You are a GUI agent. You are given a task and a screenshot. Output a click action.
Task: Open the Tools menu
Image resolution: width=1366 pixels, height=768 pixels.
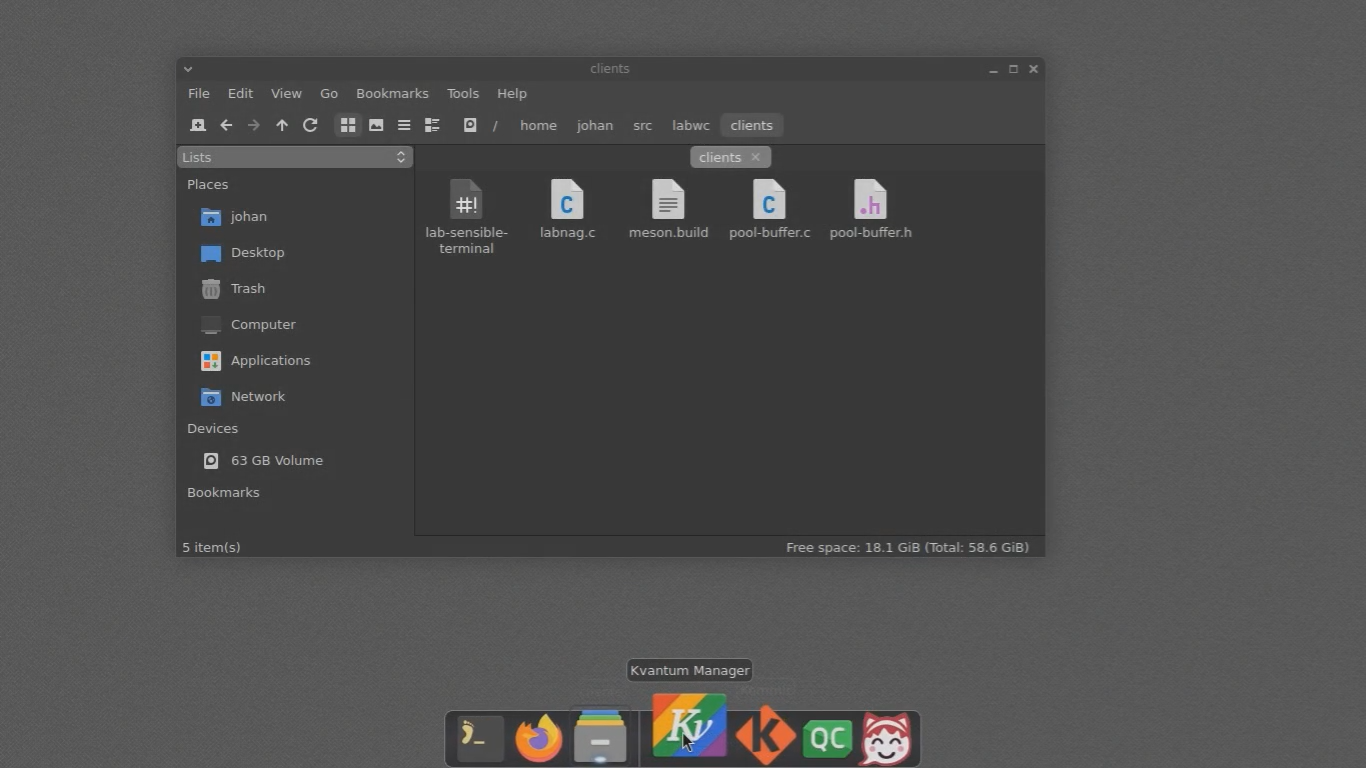[462, 93]
